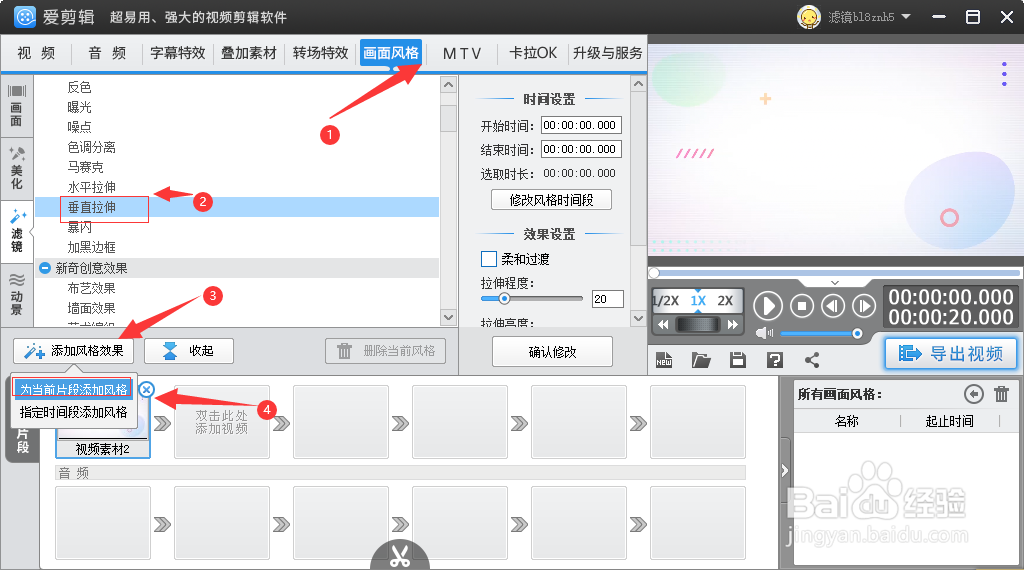Open 添加风格效果 dropdown button
Screen dimensions: 1024x570
coord(73,351)
